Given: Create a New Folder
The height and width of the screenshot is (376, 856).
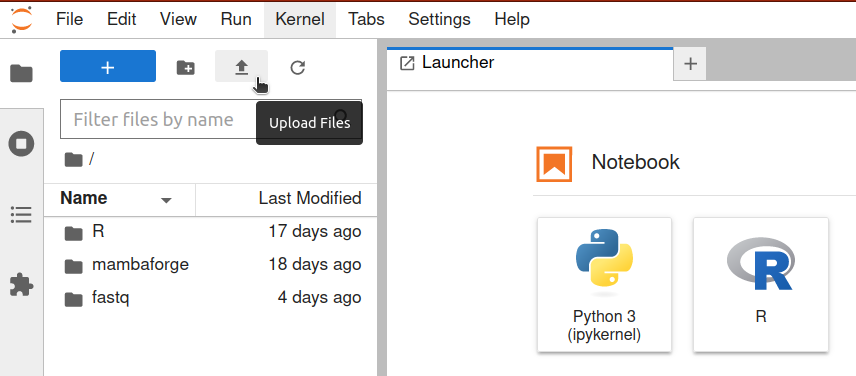Looking at the screenshot, I should pyautogui.click(x=186, y=68).
